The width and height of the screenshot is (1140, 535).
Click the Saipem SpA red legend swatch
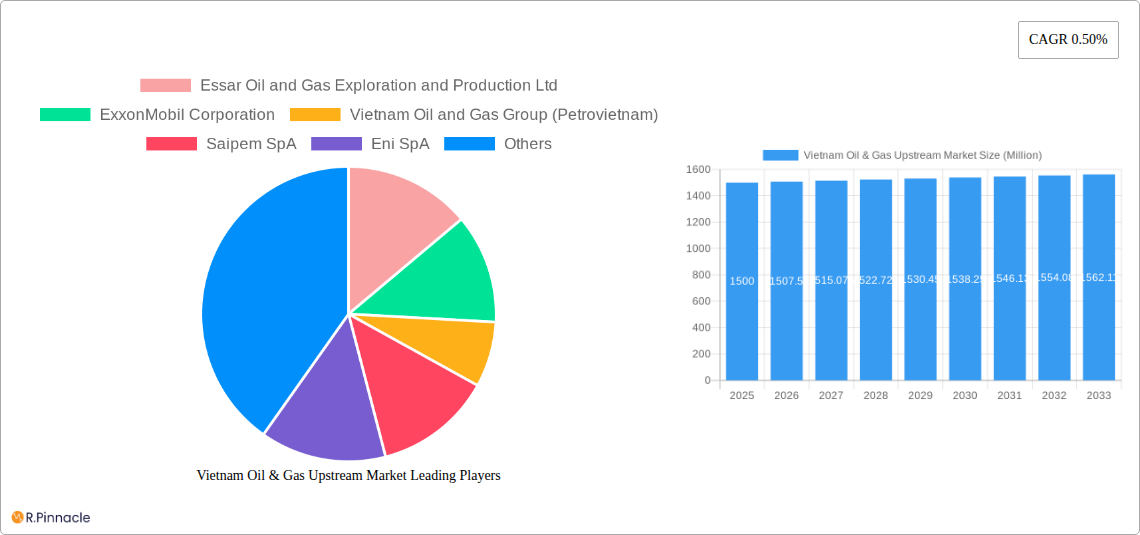(172, 144)
